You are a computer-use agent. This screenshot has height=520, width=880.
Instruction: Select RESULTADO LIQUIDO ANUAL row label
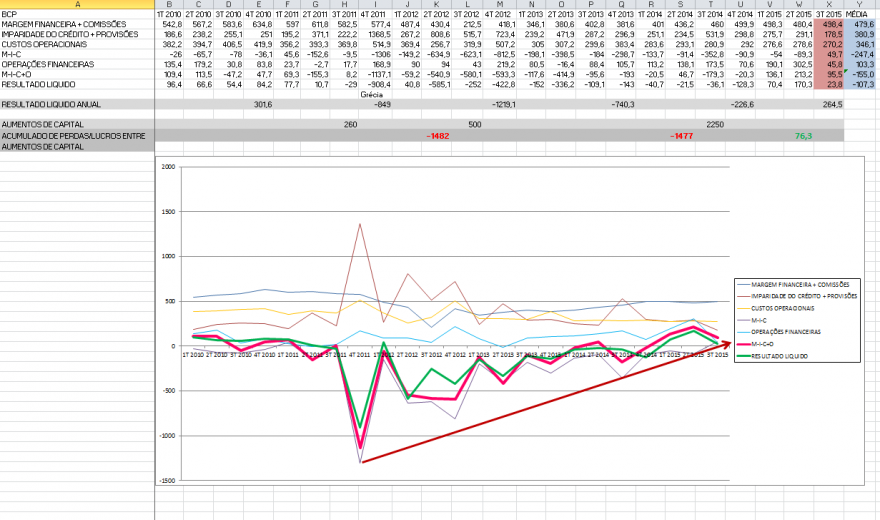[x=51, y=104]
